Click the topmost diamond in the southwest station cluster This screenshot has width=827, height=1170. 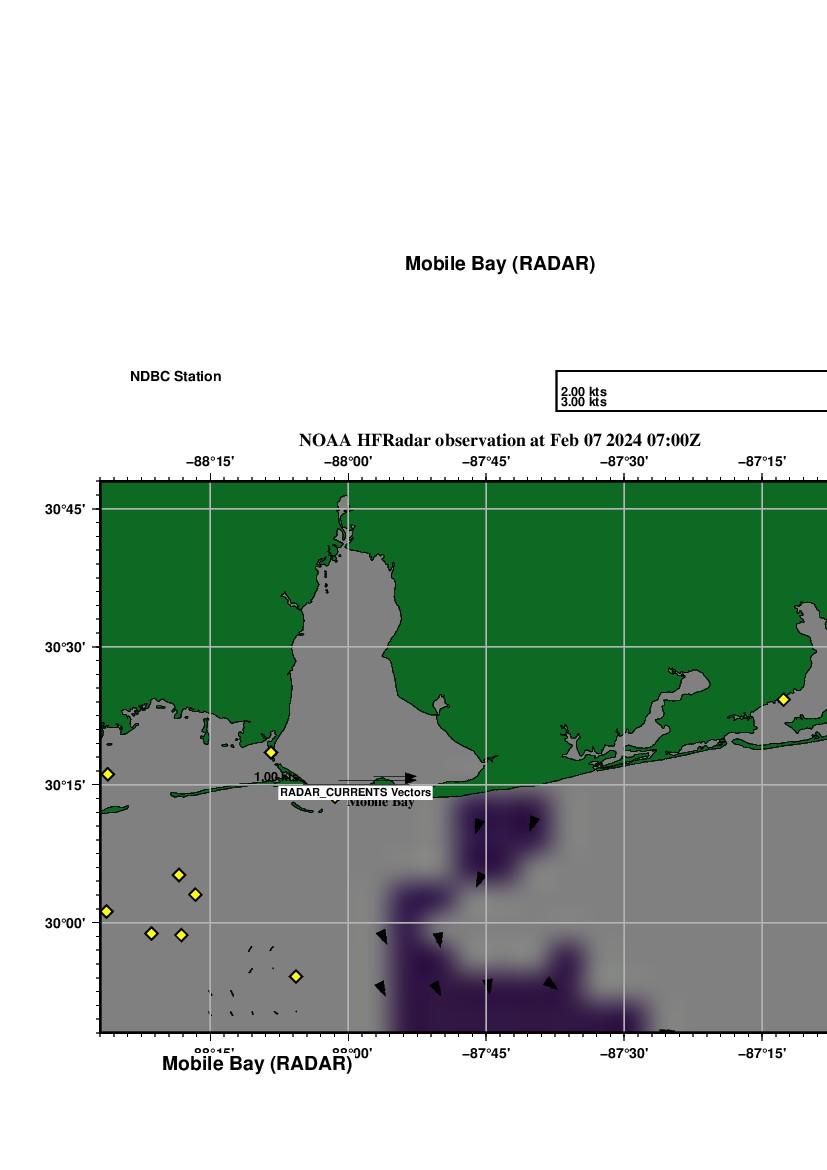pyautogui.click(x=178, y=875)
